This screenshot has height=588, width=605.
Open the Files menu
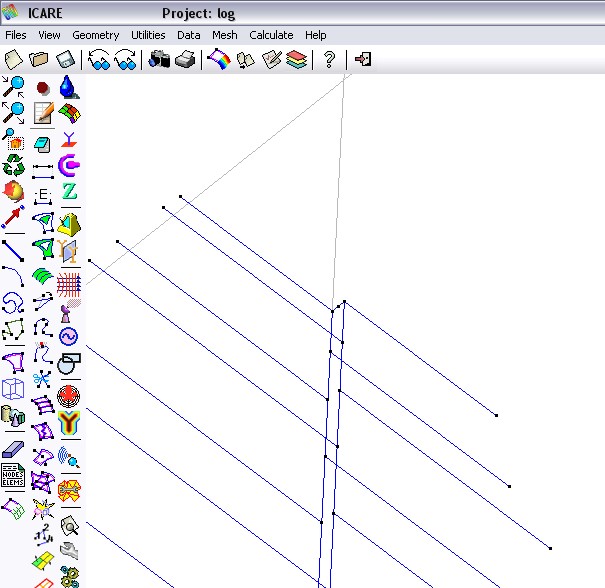click(x=16, y=35)
